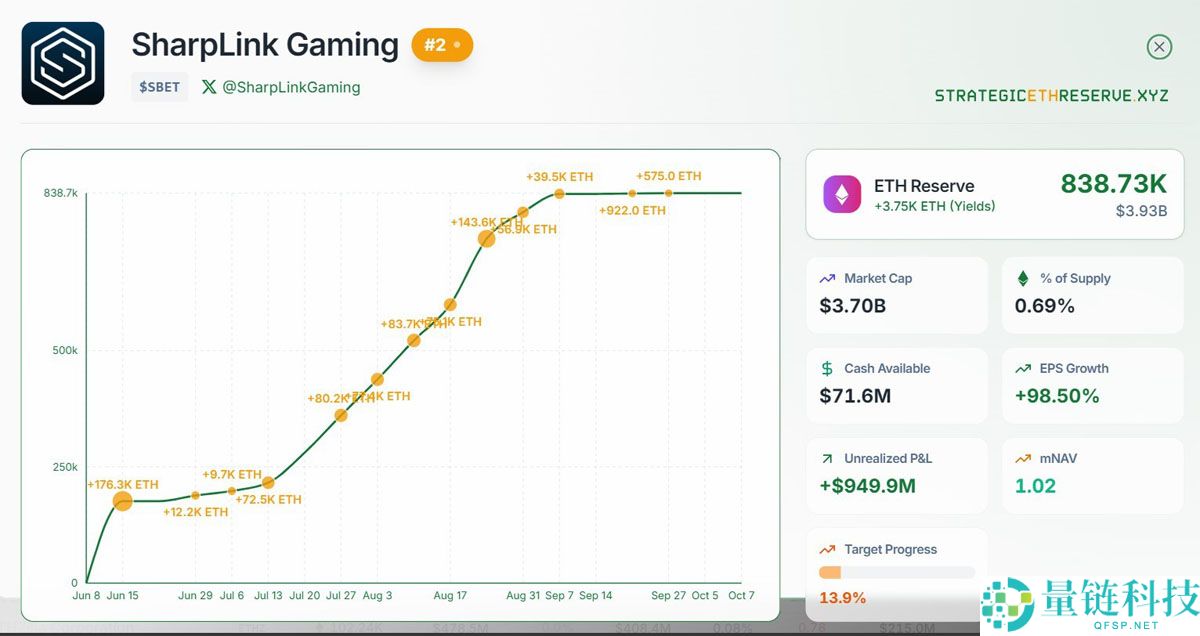Open the STRATEGICETHRESERVE.XYZ site link
This screenshot has height=636, width=1200.
[1051, 96]
